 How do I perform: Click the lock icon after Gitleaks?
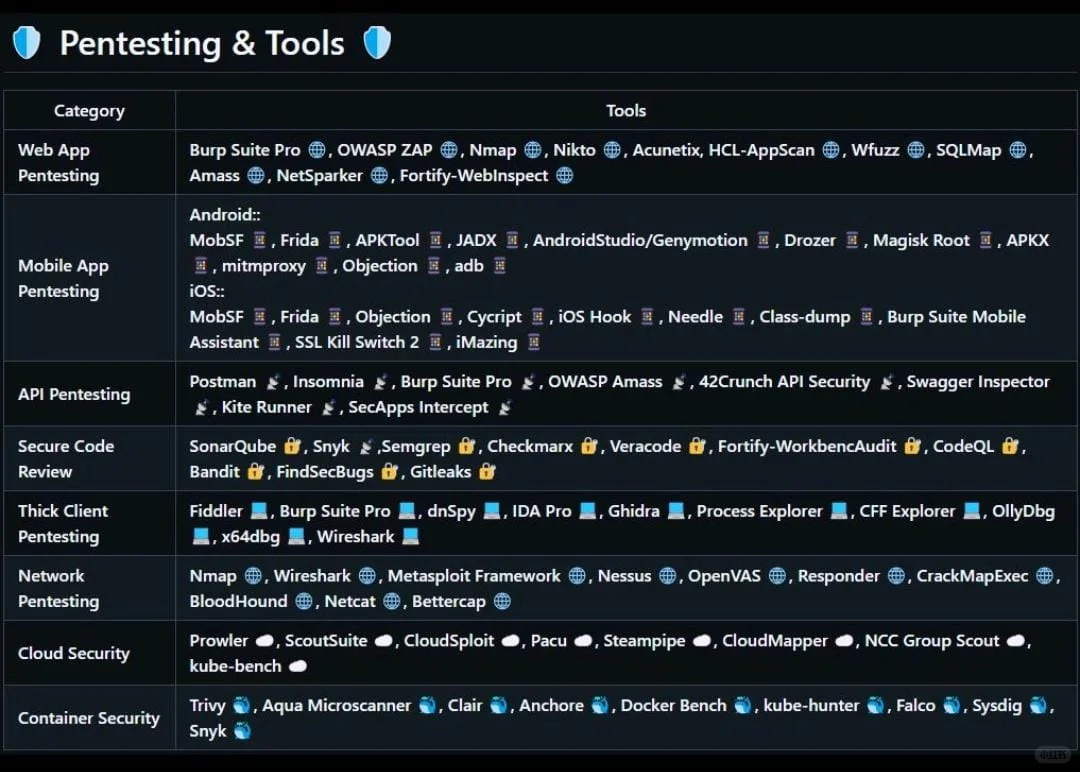point(488,472)
